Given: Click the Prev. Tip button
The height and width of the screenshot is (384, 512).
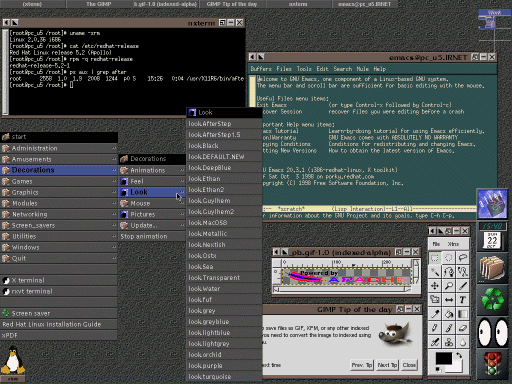Looking at the screenshot, I should click(362, 365).
